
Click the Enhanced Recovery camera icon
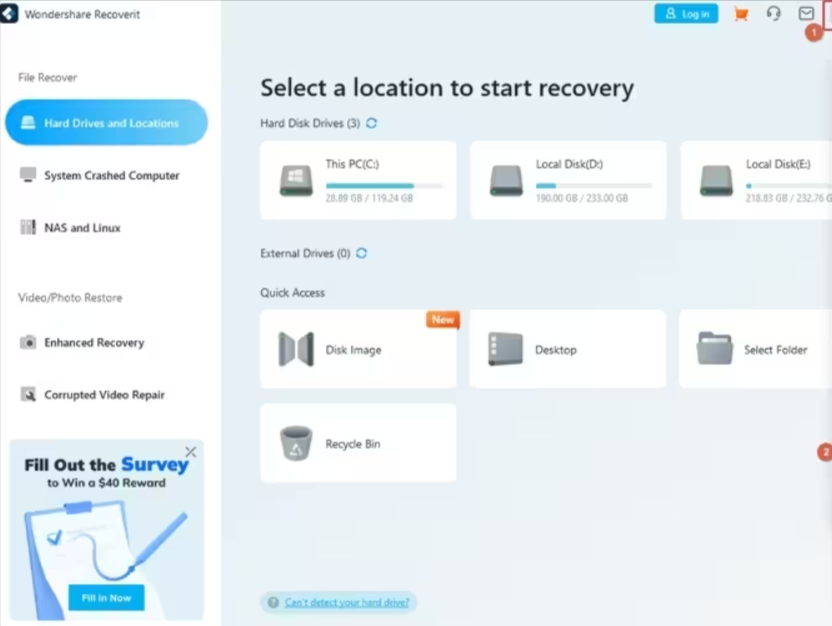coord(28,342)
